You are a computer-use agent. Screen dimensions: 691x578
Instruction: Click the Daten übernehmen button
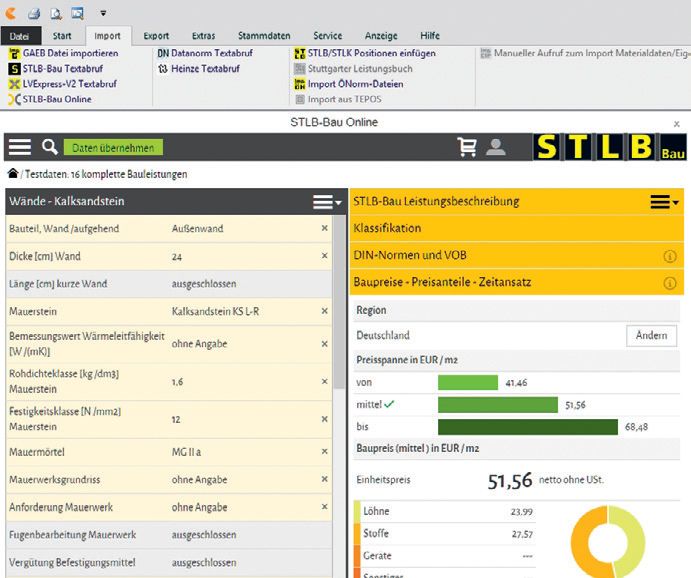[113, 148]
